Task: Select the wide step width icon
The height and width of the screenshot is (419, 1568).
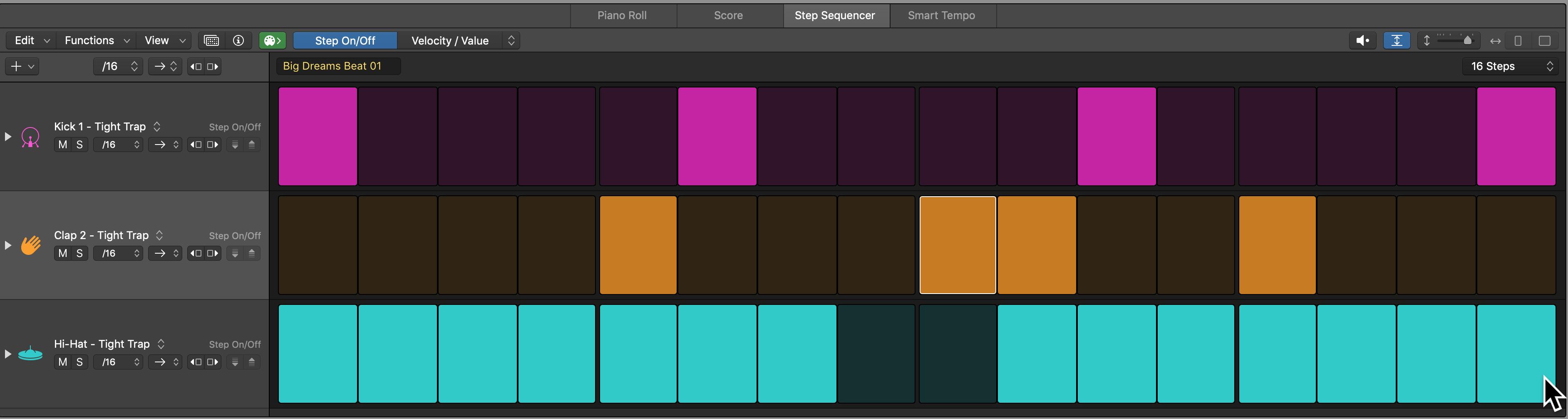Action: pos(1544,41)
